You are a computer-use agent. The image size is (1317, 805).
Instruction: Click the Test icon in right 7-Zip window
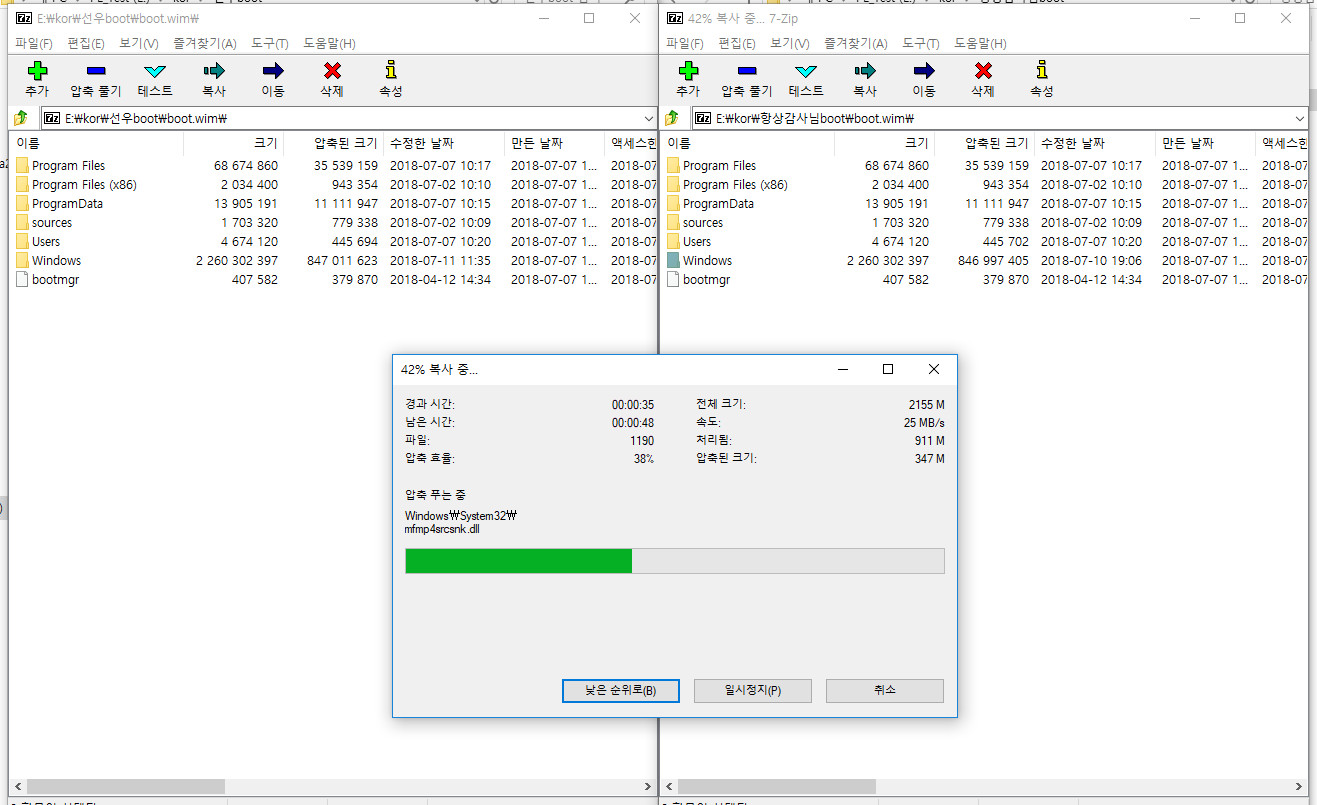806,71
